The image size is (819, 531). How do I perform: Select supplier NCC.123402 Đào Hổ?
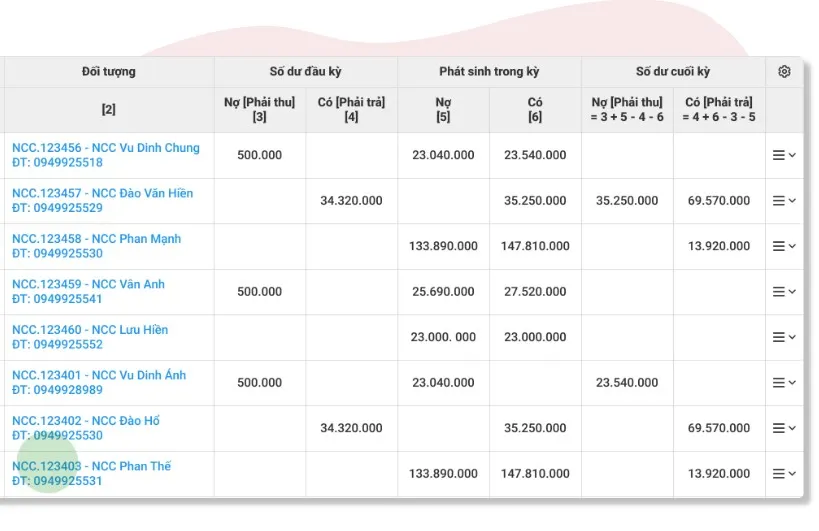pos(85,421)
